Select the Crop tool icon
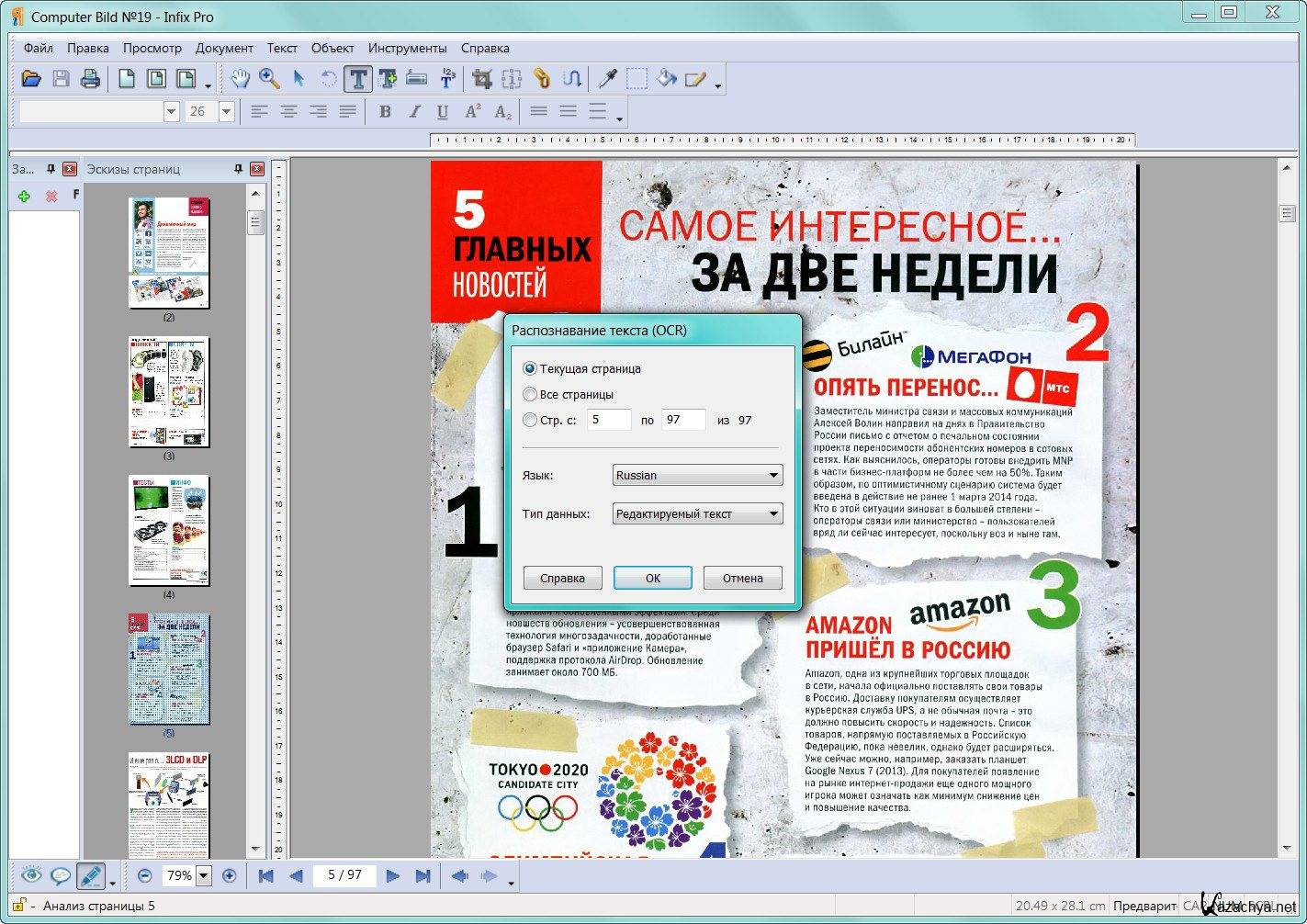 click(481, 80)
